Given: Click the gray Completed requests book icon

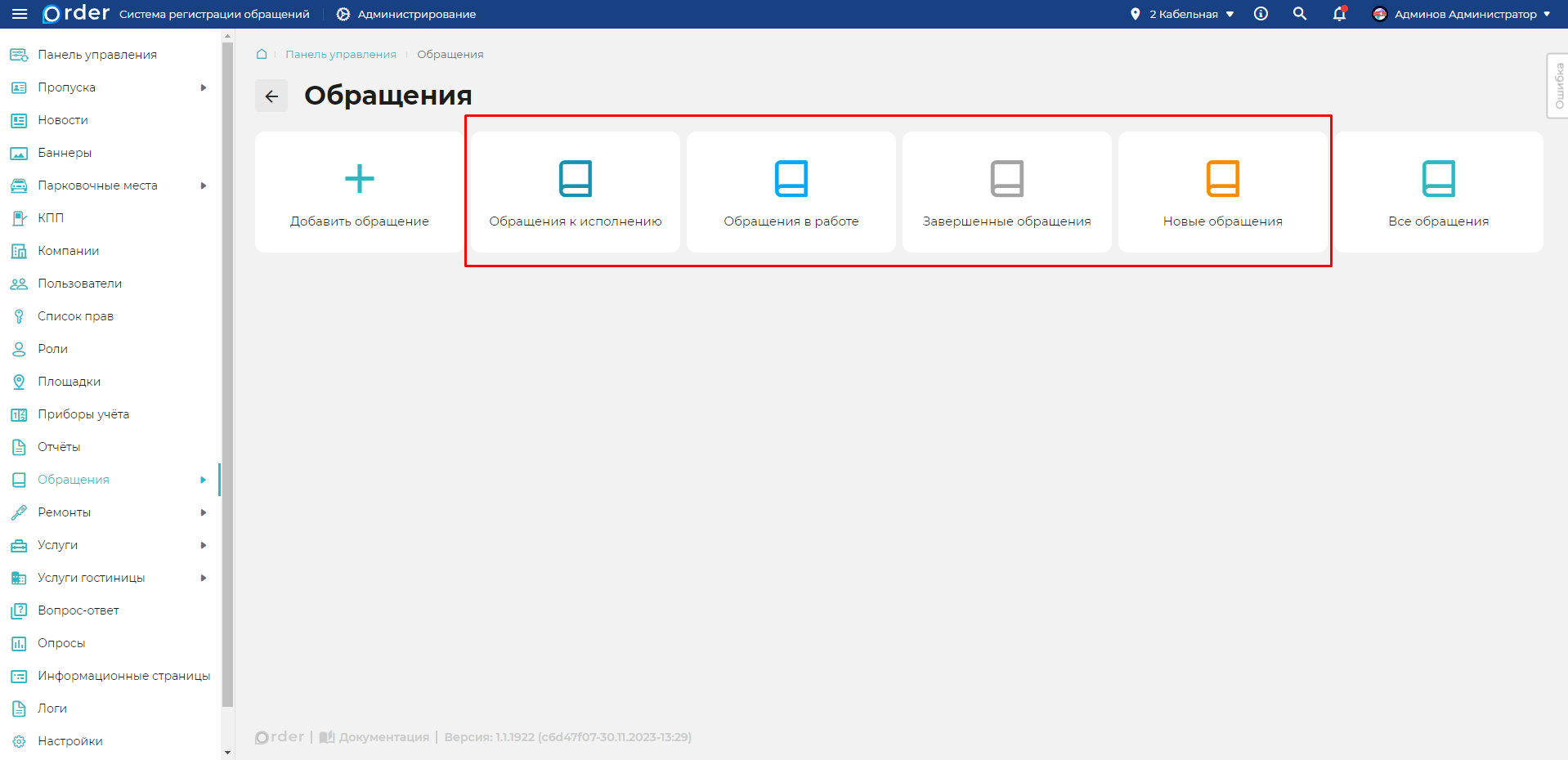Looking at the screenshot, I should (1006, 179).
